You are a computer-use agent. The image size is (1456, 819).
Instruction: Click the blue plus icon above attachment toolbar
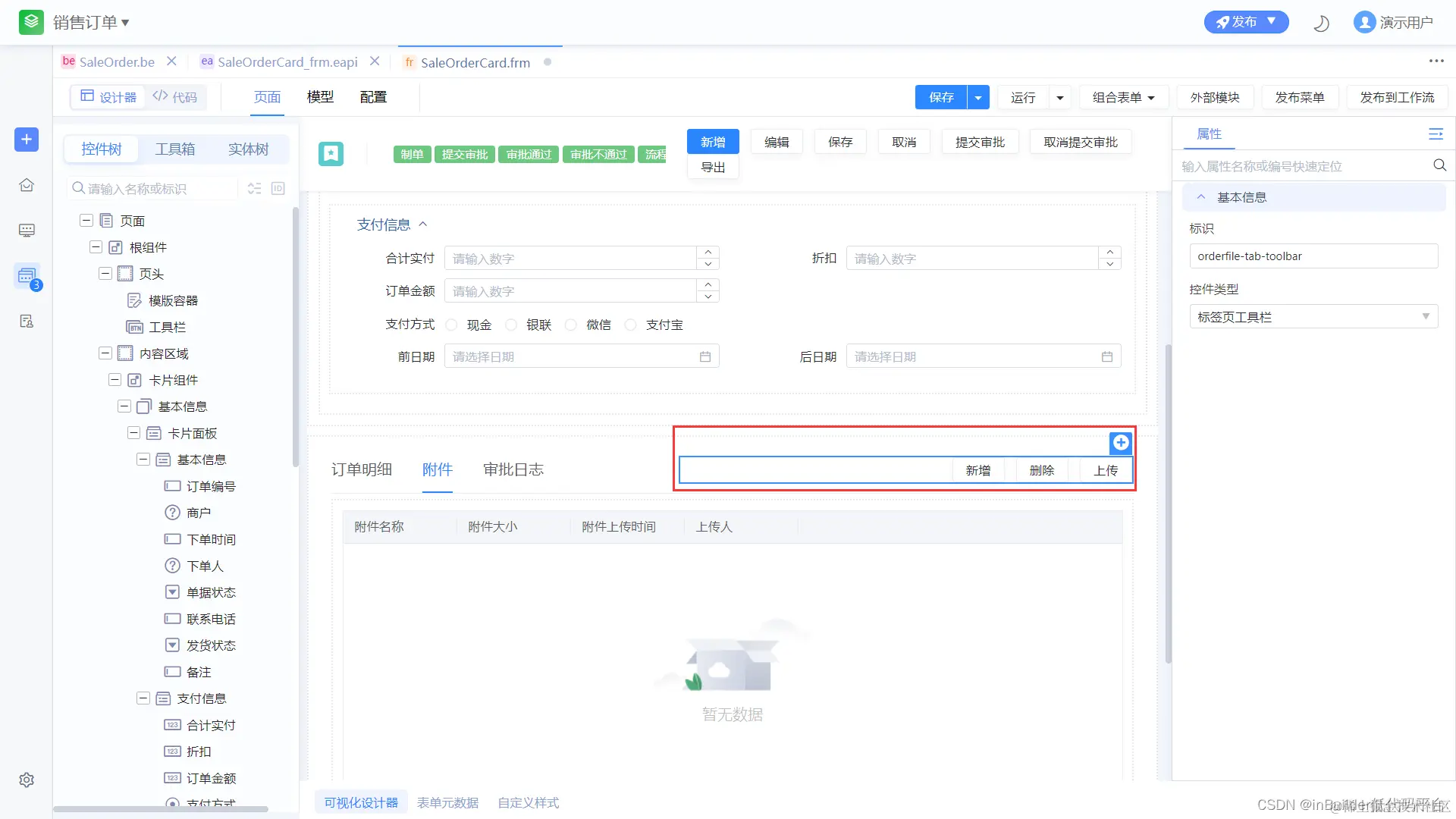click(1120, 443)
